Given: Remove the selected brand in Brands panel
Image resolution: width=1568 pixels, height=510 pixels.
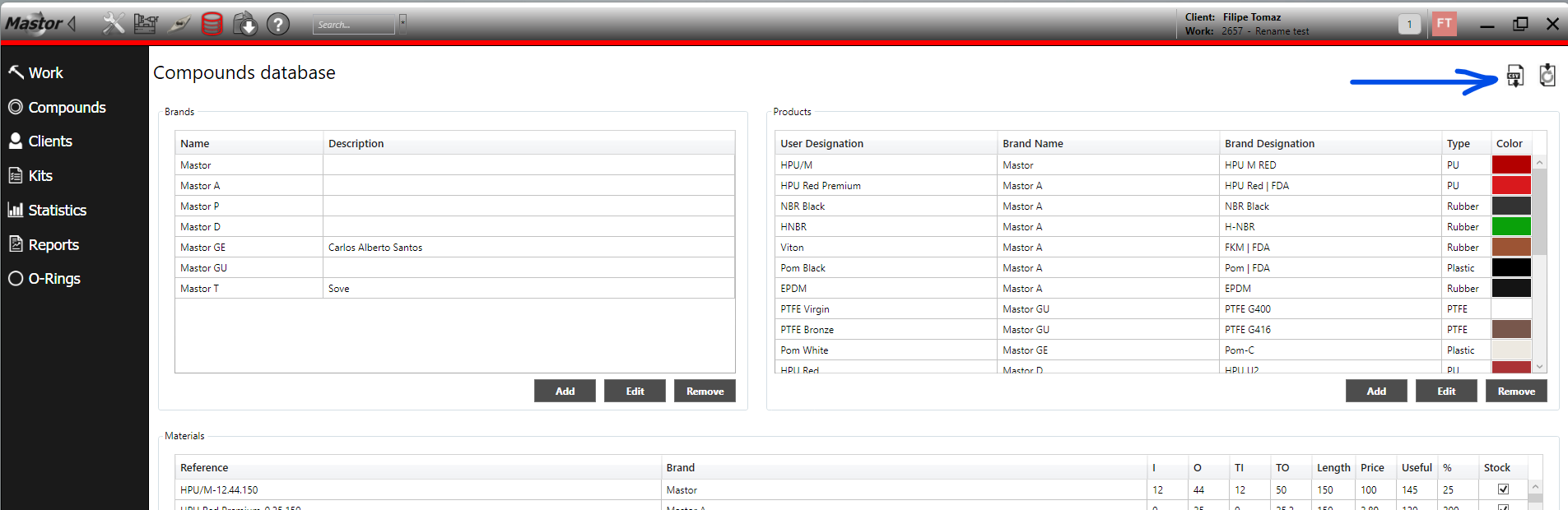Looking at the screenshot, I should (705, 391).
